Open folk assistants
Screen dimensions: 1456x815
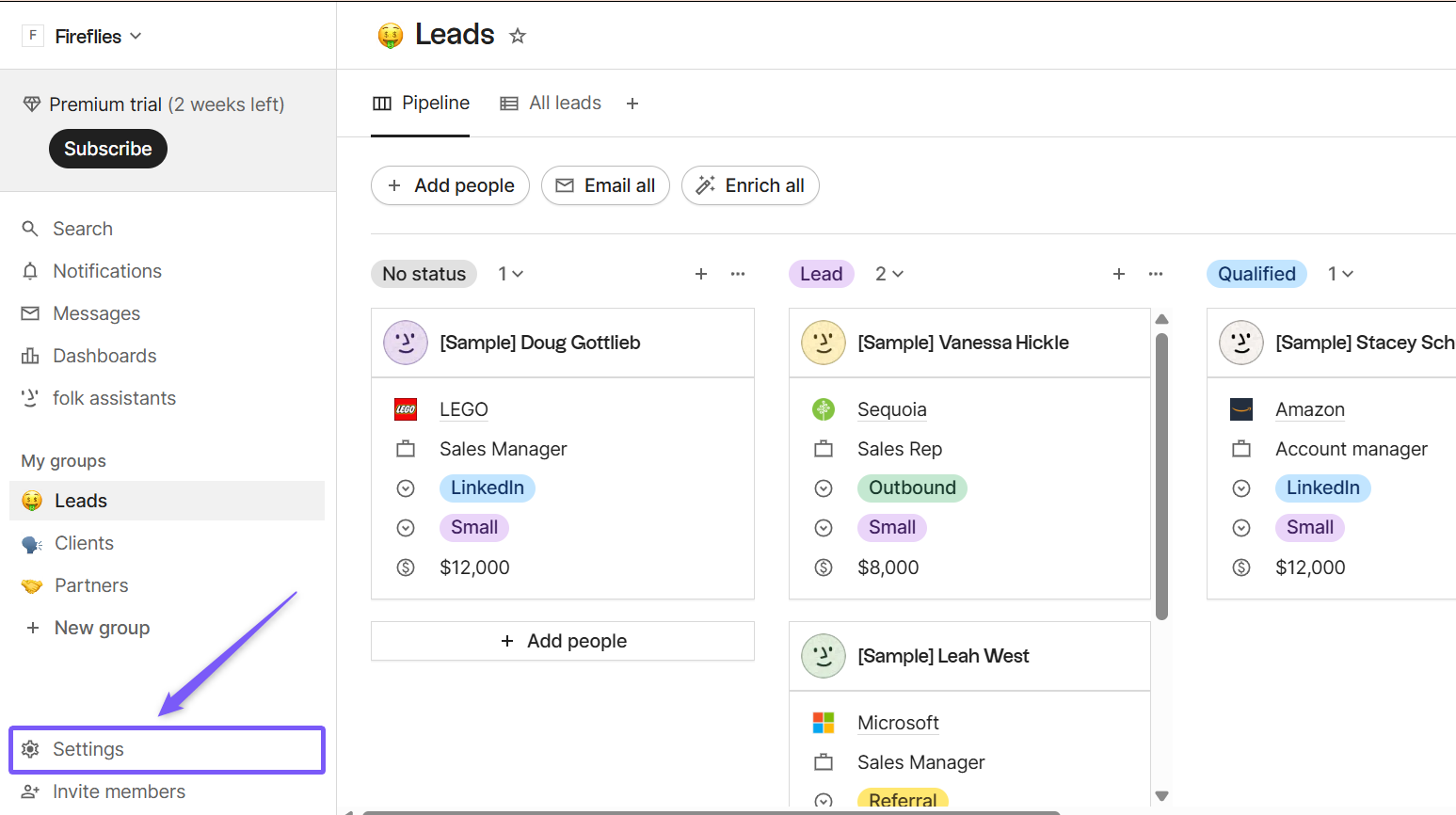click(114, 398)
